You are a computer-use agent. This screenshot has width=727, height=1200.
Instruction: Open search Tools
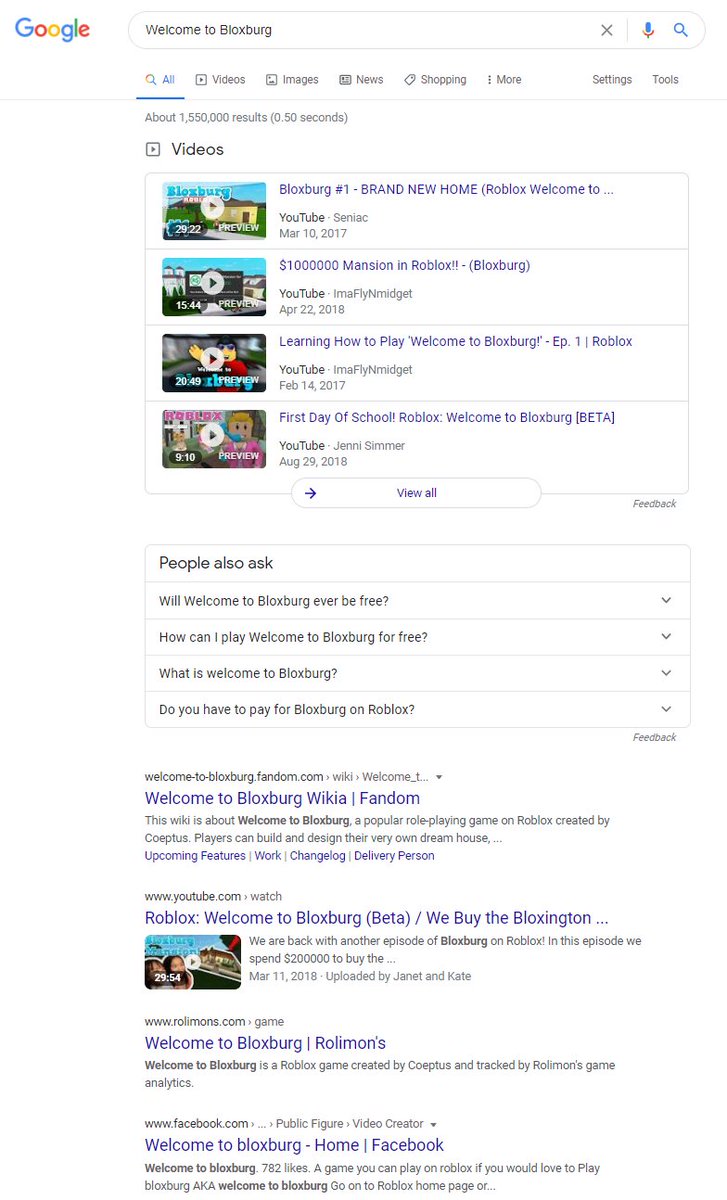click(x=665, y=80)
